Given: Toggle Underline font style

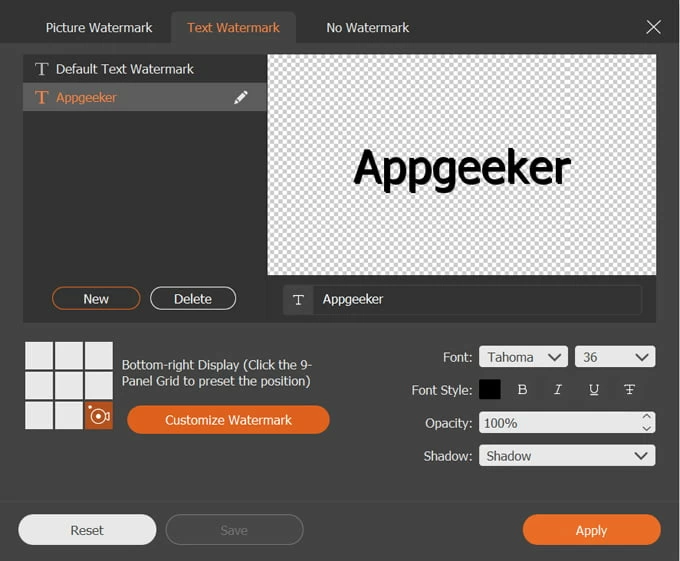Looking at the screenshot, I should pyautogui.click(x=594, y=390).
